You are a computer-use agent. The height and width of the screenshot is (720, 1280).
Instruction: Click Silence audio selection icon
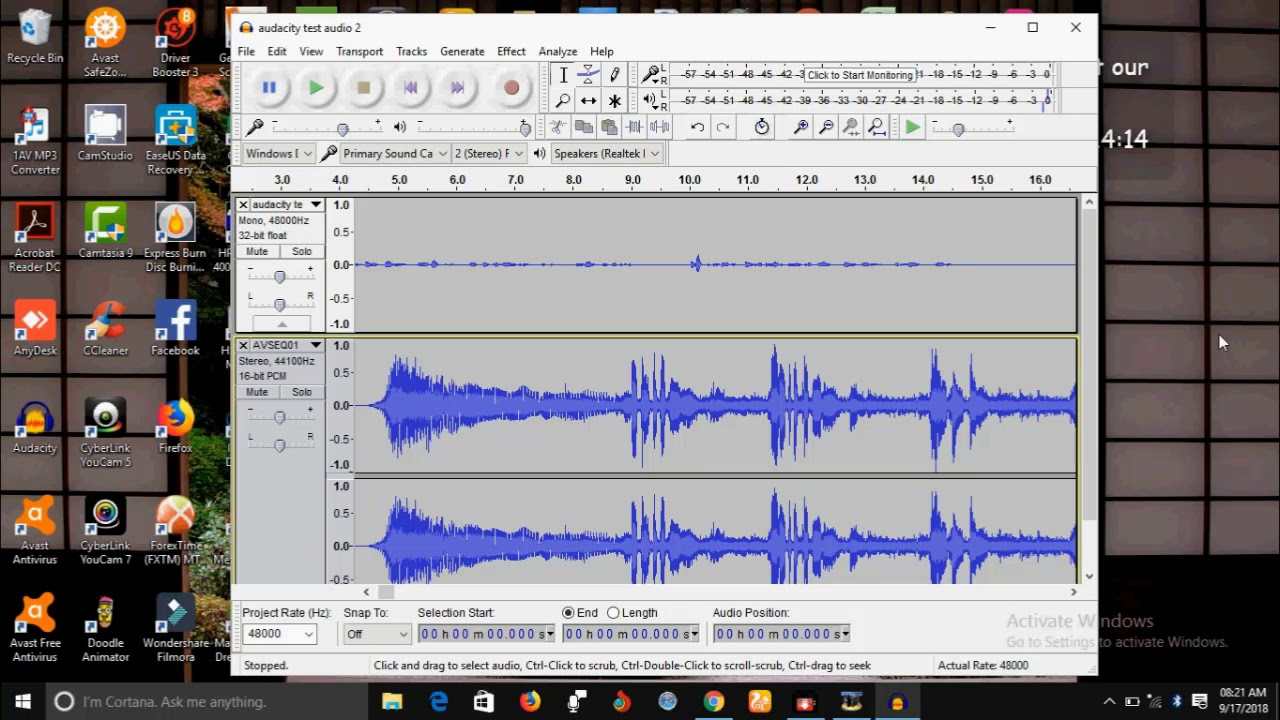tap(659, 127)
